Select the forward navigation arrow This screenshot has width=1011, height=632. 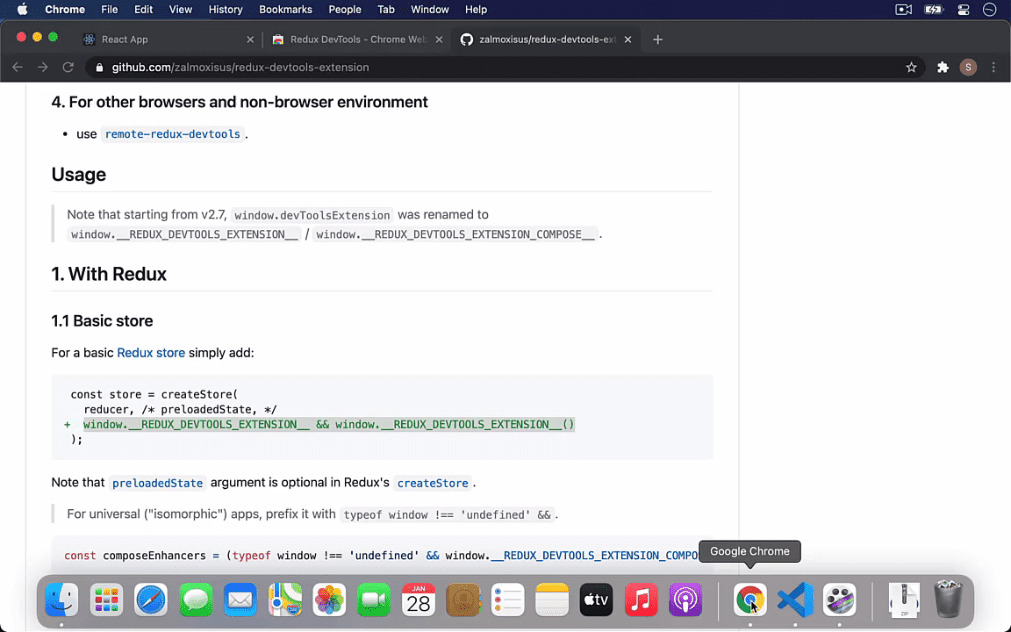(x=42, y=67)
